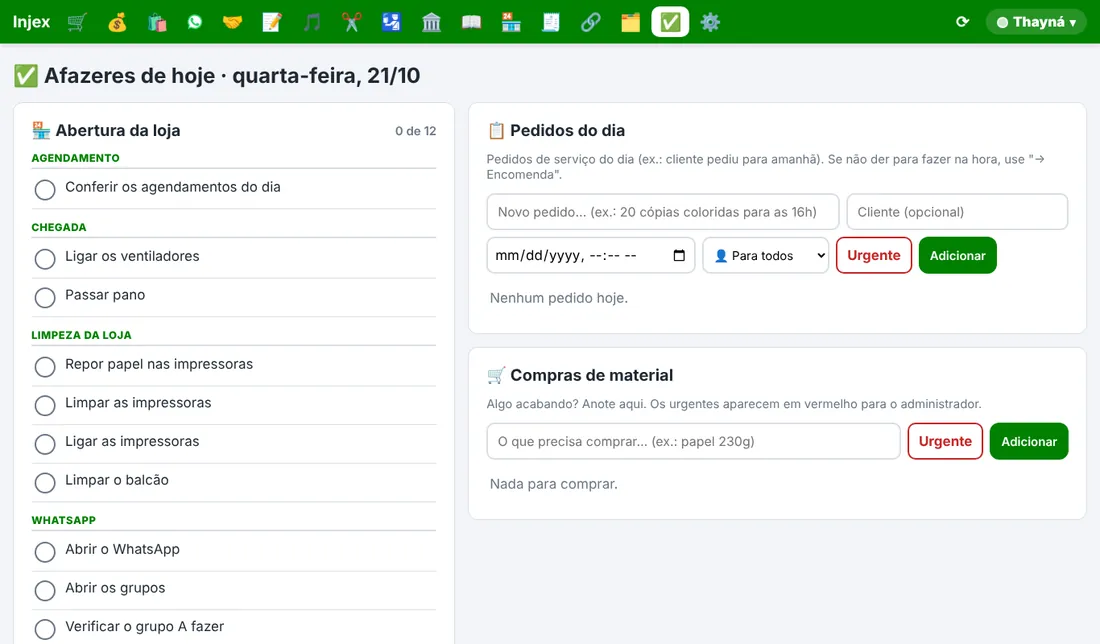Open the 24-hour store icon in navbar
This screenshot has width=1100, height=644.
tap(511, 22)
